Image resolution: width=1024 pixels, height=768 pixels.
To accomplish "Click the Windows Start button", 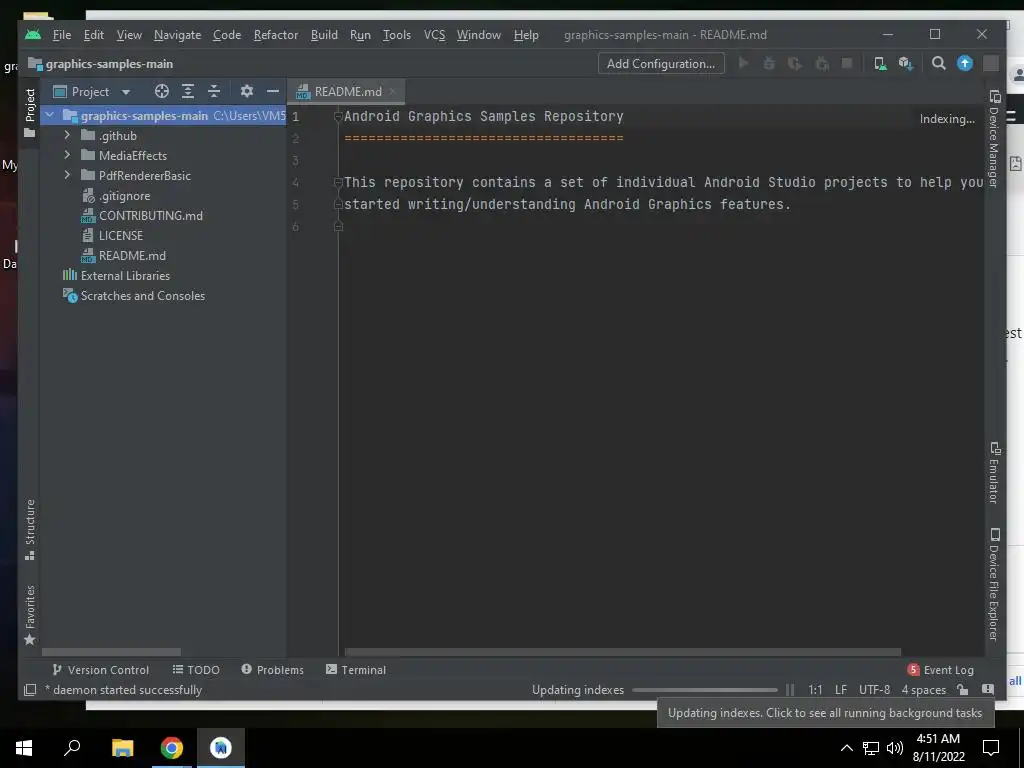I will tap(24, 748).
